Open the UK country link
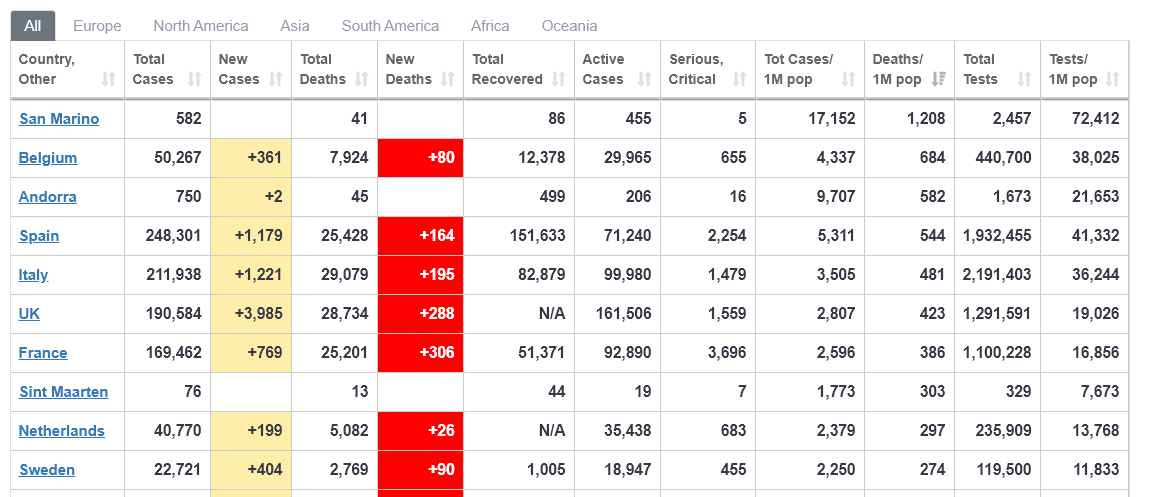The image size is (1158, 497). coord(30,314)
